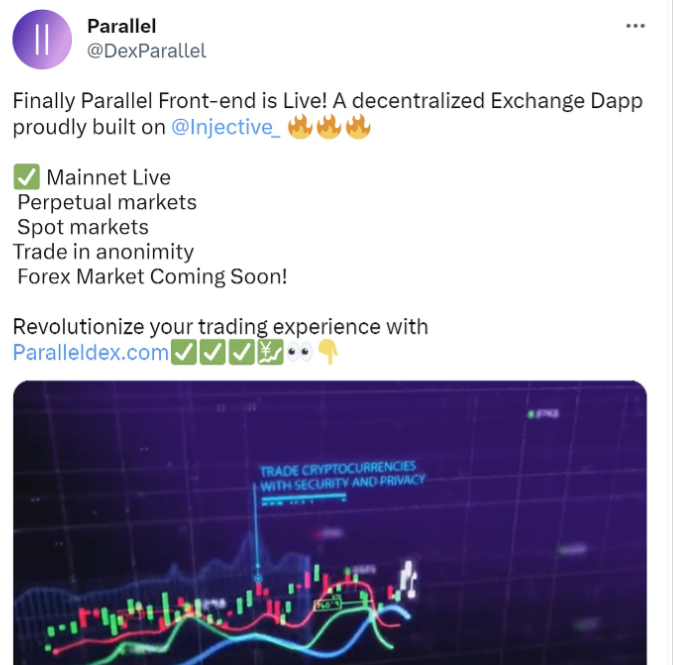Click the last fire emoji in the row

pos(358,129)
